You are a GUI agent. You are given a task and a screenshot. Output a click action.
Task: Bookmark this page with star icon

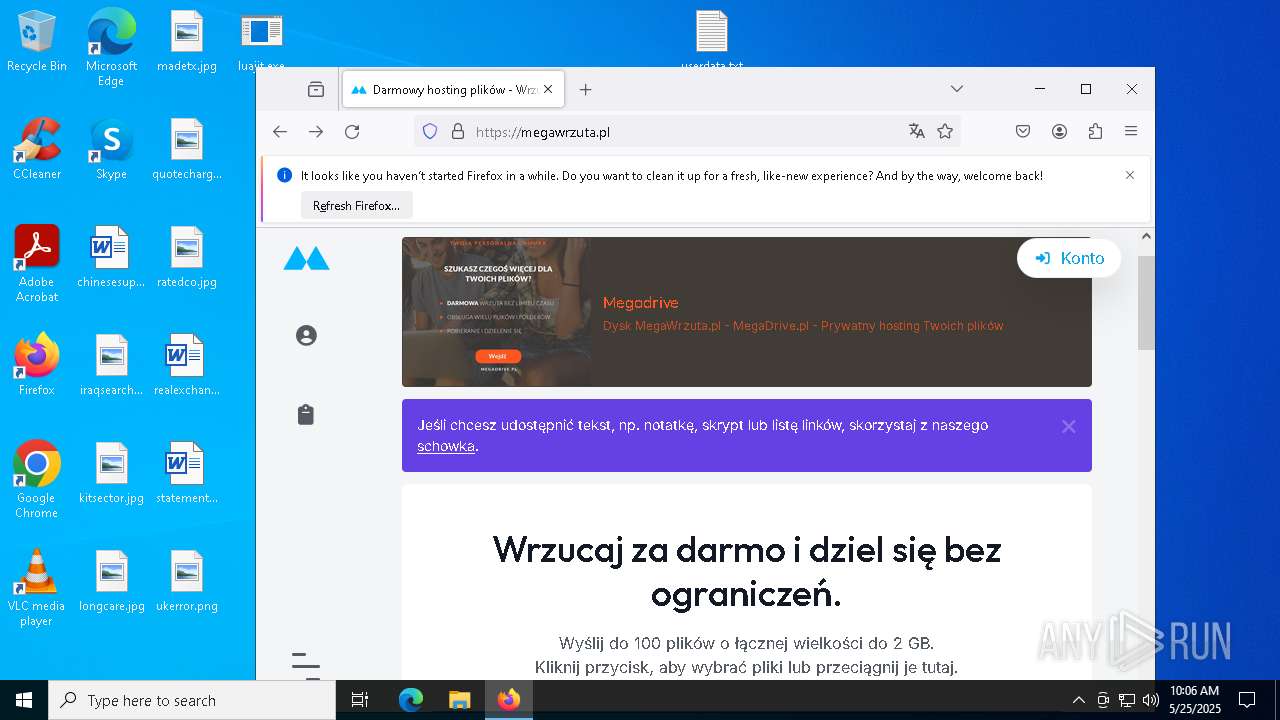(945, 131)
